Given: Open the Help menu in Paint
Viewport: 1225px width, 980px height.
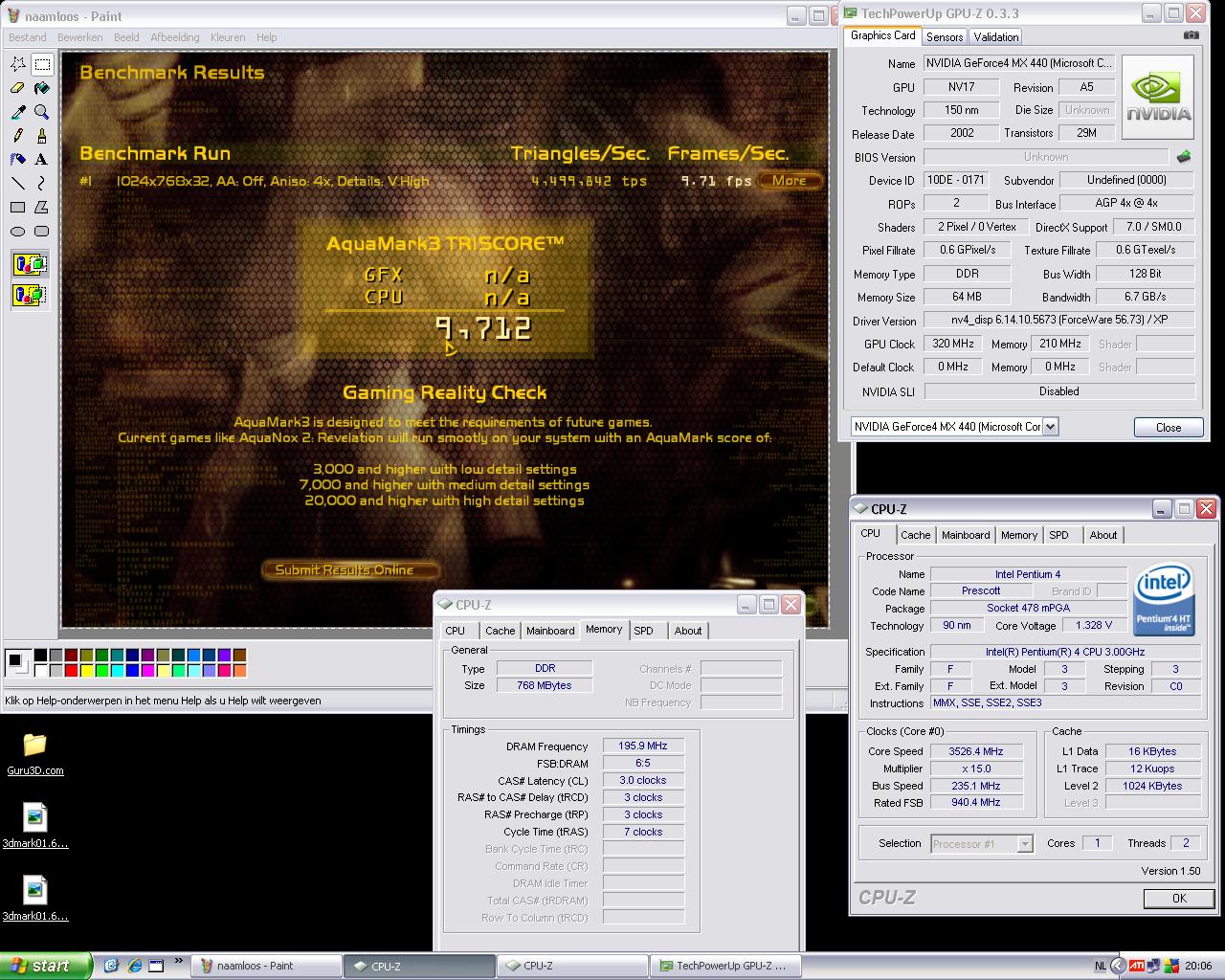Looking at the screenshot, I should [267, 37].
